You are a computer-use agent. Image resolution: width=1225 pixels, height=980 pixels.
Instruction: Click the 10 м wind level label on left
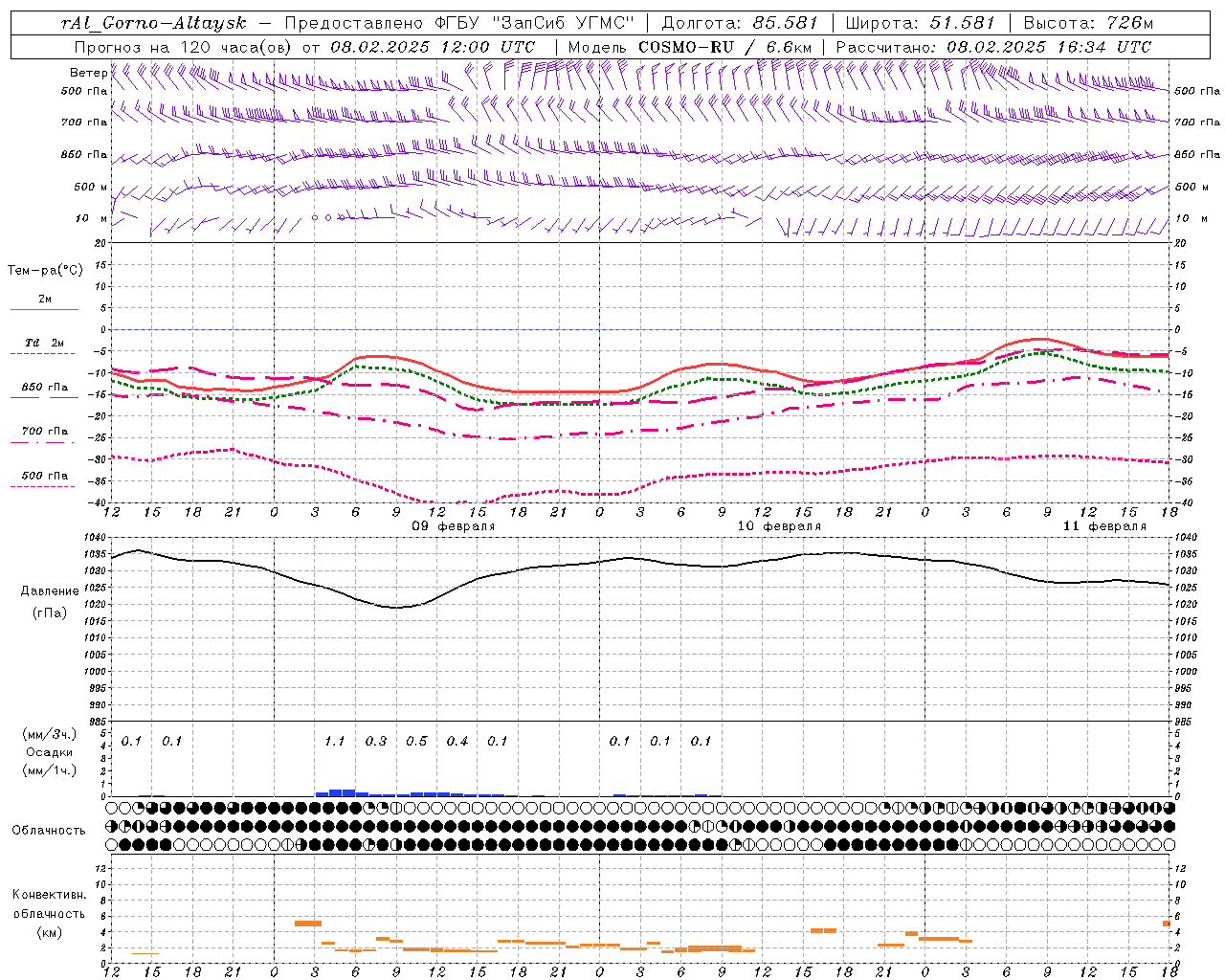click(x=92, y=218)
